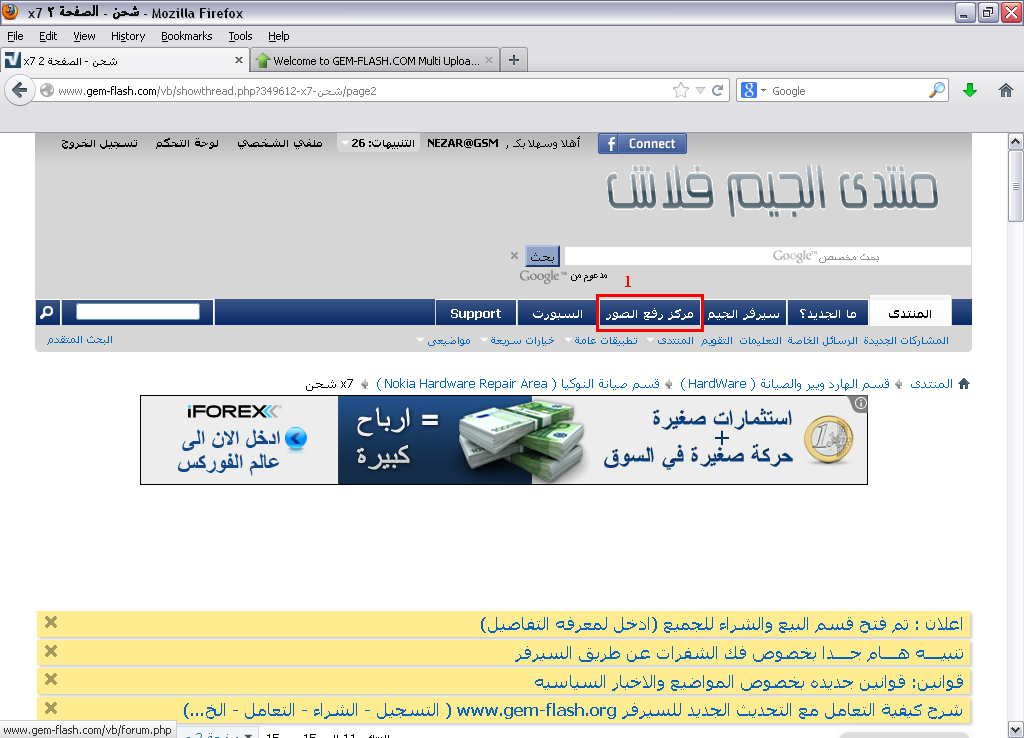Click scrollbar down arrow
Screen dimensions: 1024x738
1016,729
